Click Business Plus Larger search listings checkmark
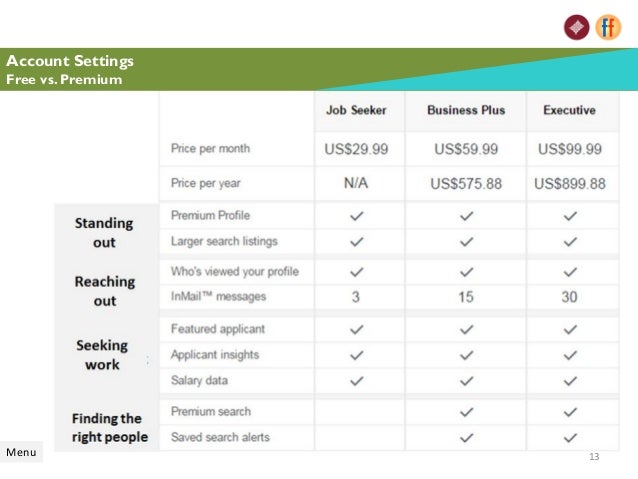This screenshot has width=638, height=479. coord(466,242)
